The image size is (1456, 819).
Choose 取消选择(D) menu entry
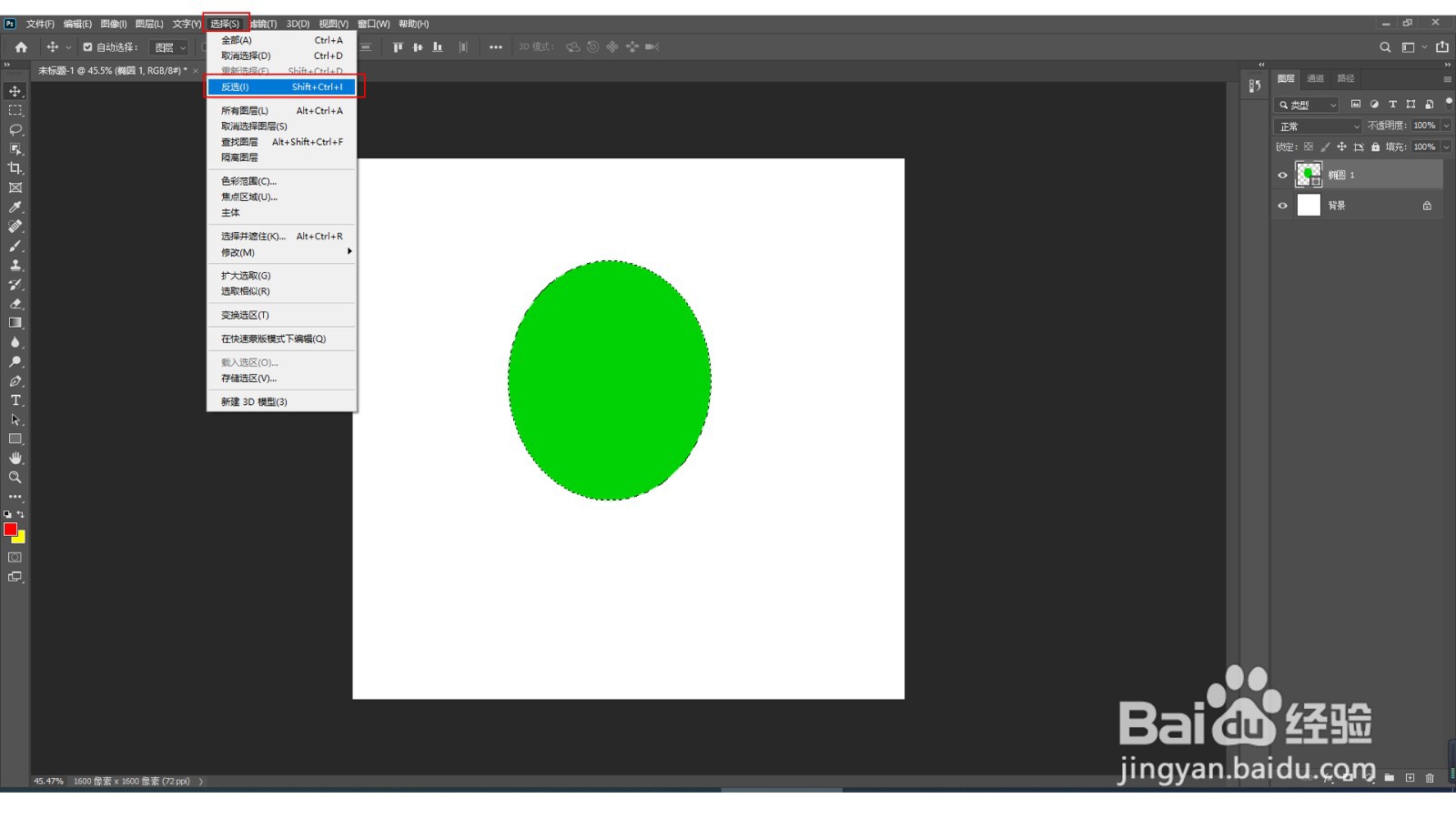pos(282,56)
